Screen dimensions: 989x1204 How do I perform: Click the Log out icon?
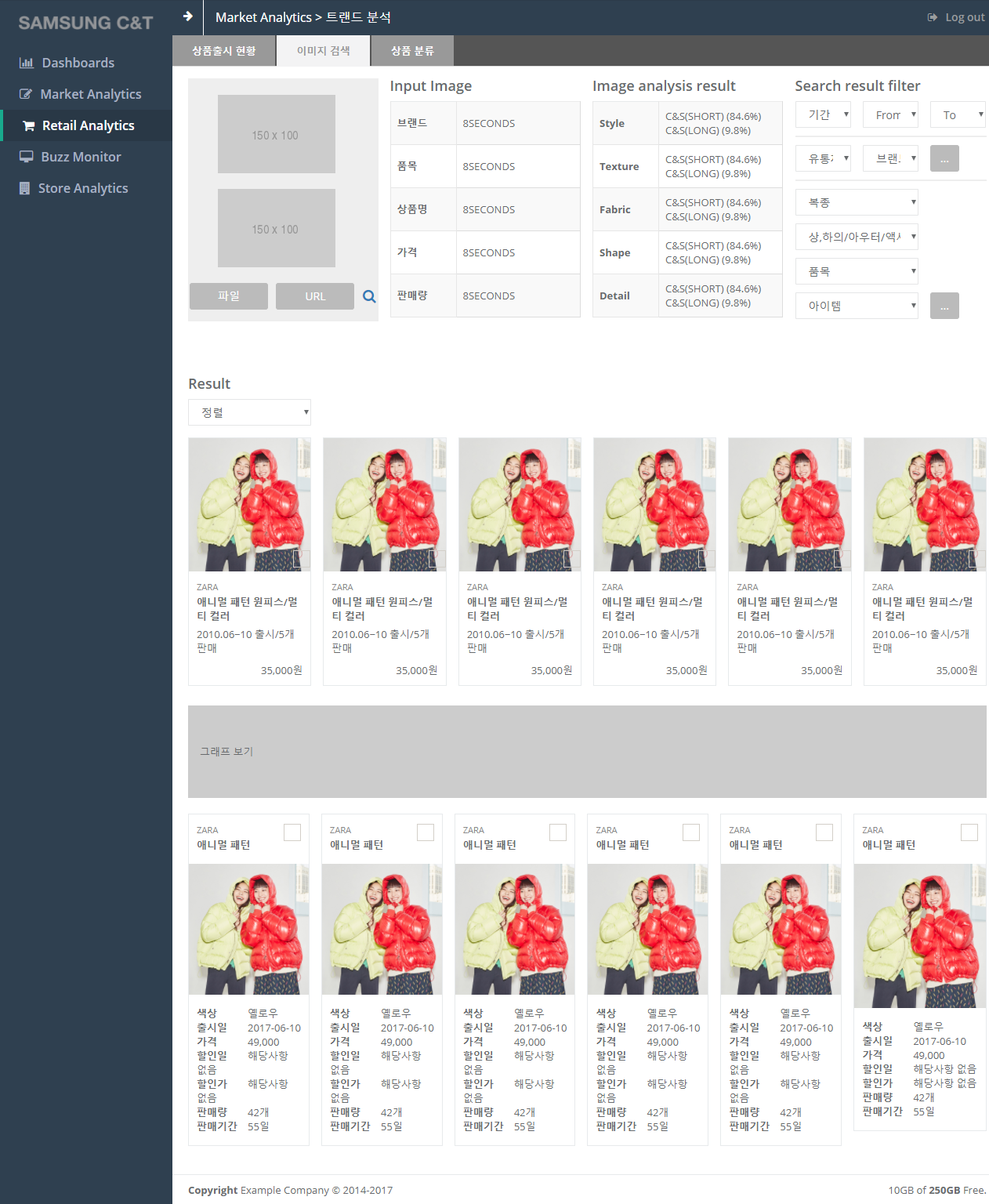click(933, 17)
